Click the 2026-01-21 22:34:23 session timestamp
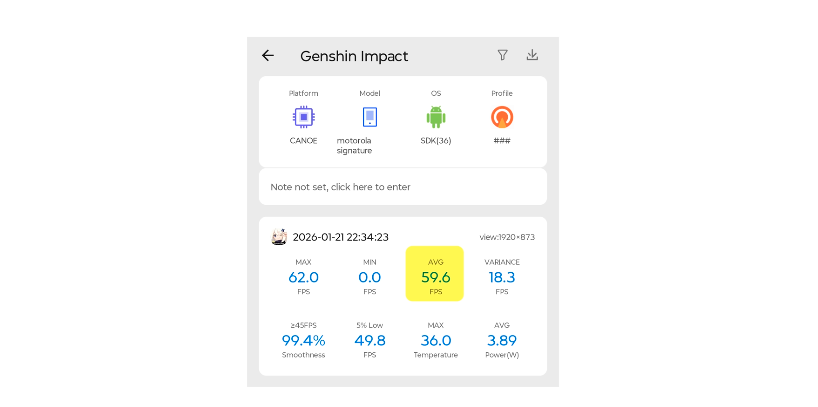Viewport: 818px width, 407px height. pos(340,237)
